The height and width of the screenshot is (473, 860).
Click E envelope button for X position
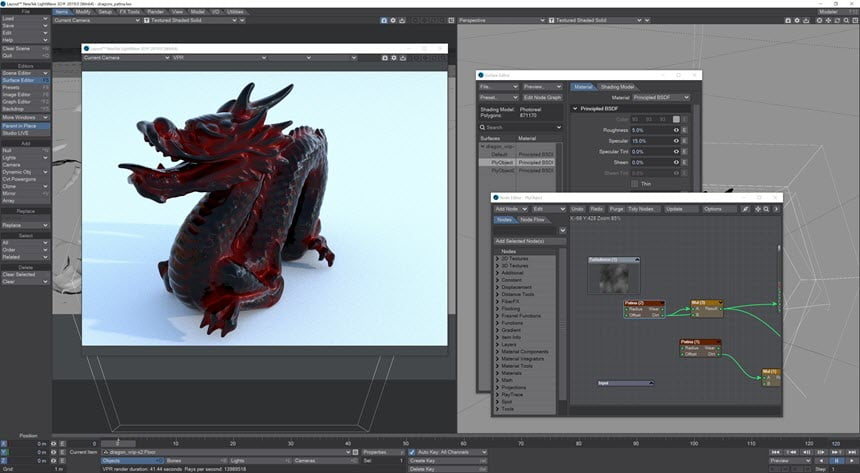(63, 444)
